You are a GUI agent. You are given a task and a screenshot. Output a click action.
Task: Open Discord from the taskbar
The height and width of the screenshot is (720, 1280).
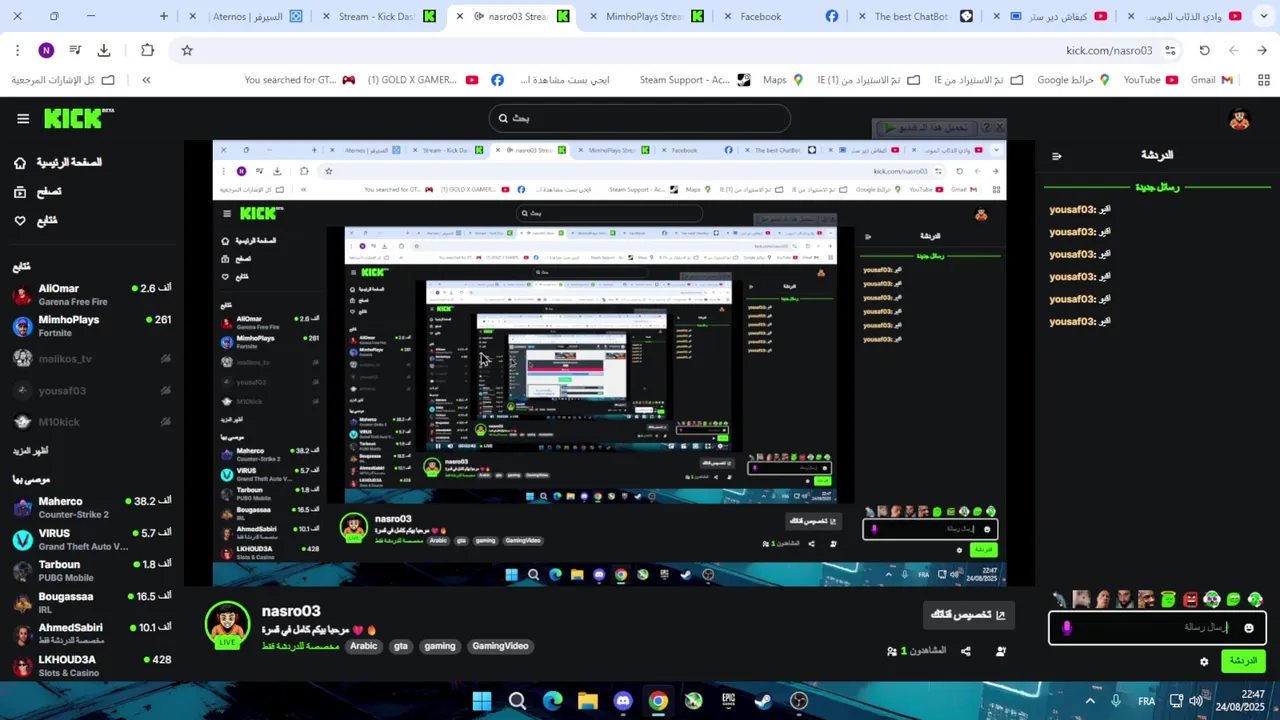(623, 701)
